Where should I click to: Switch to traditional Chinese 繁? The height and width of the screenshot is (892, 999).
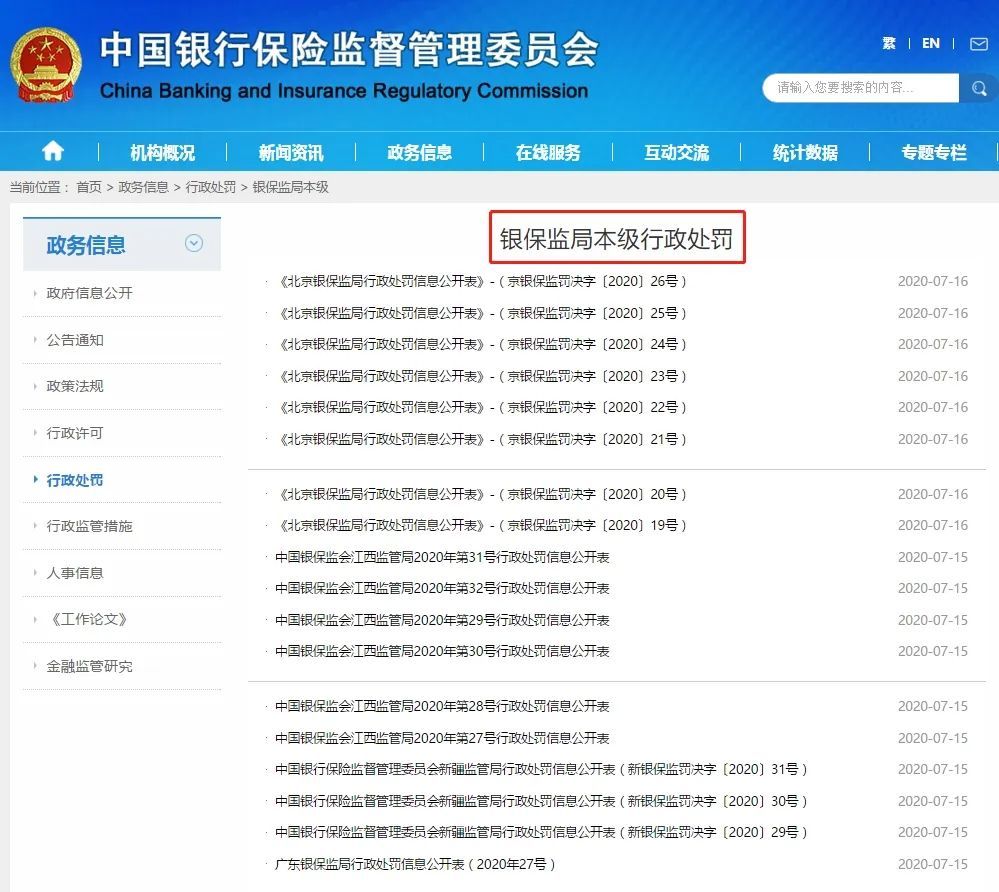(889, 43)
